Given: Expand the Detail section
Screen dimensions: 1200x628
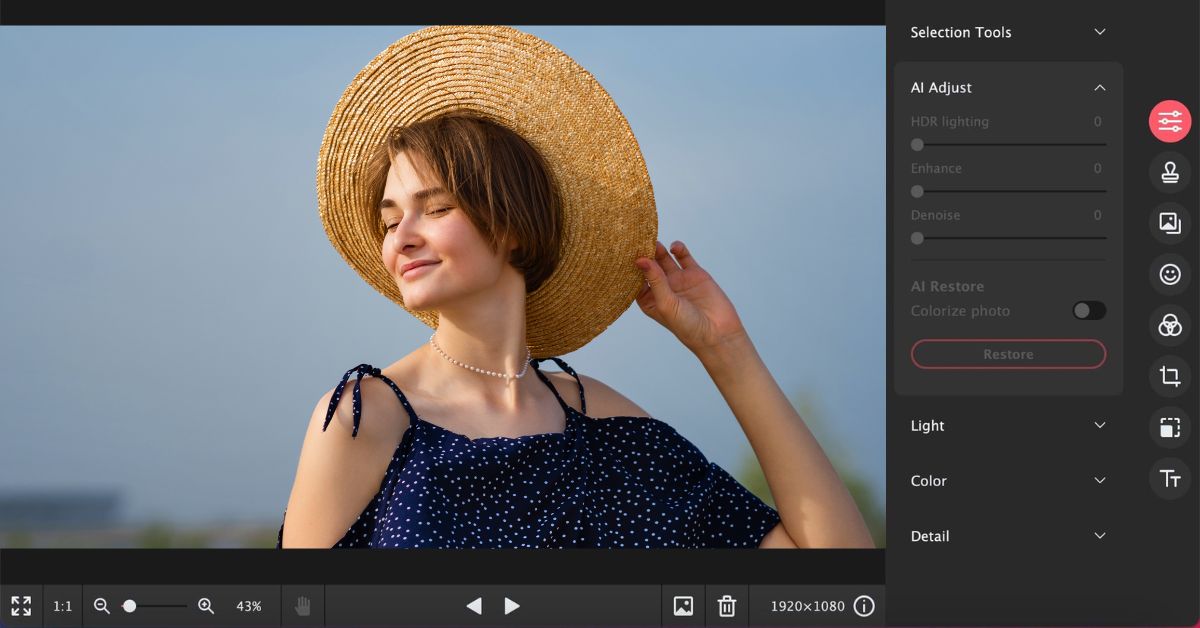Looking at the screenshot, I should 1008,536.
